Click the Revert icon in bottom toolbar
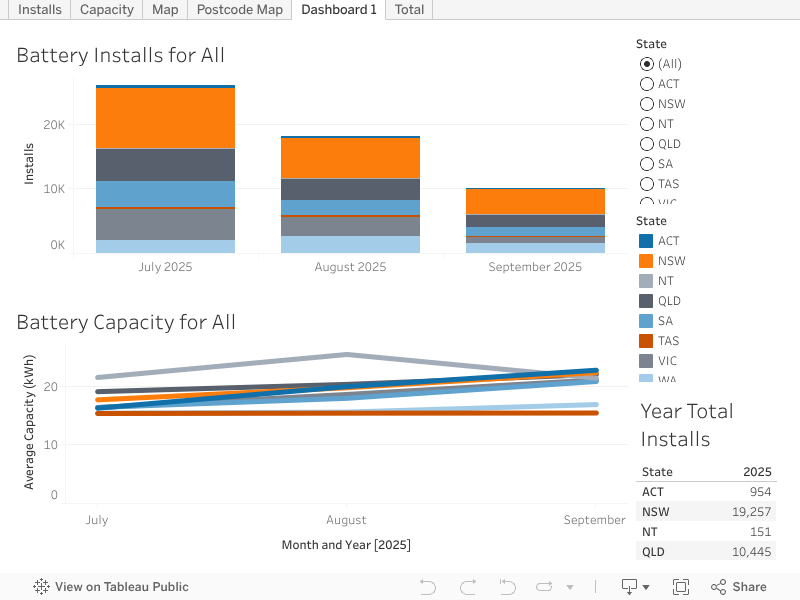 click(507, 587)
